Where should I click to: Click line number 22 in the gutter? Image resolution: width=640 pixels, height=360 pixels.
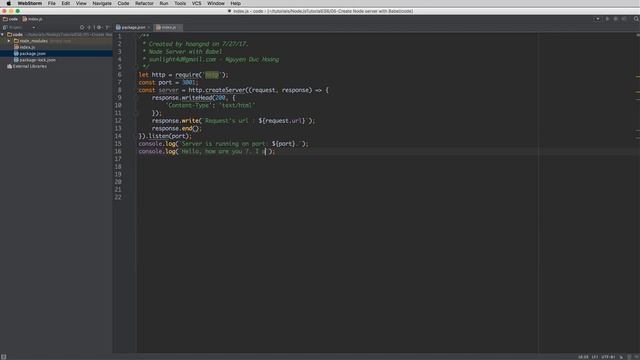118,198
